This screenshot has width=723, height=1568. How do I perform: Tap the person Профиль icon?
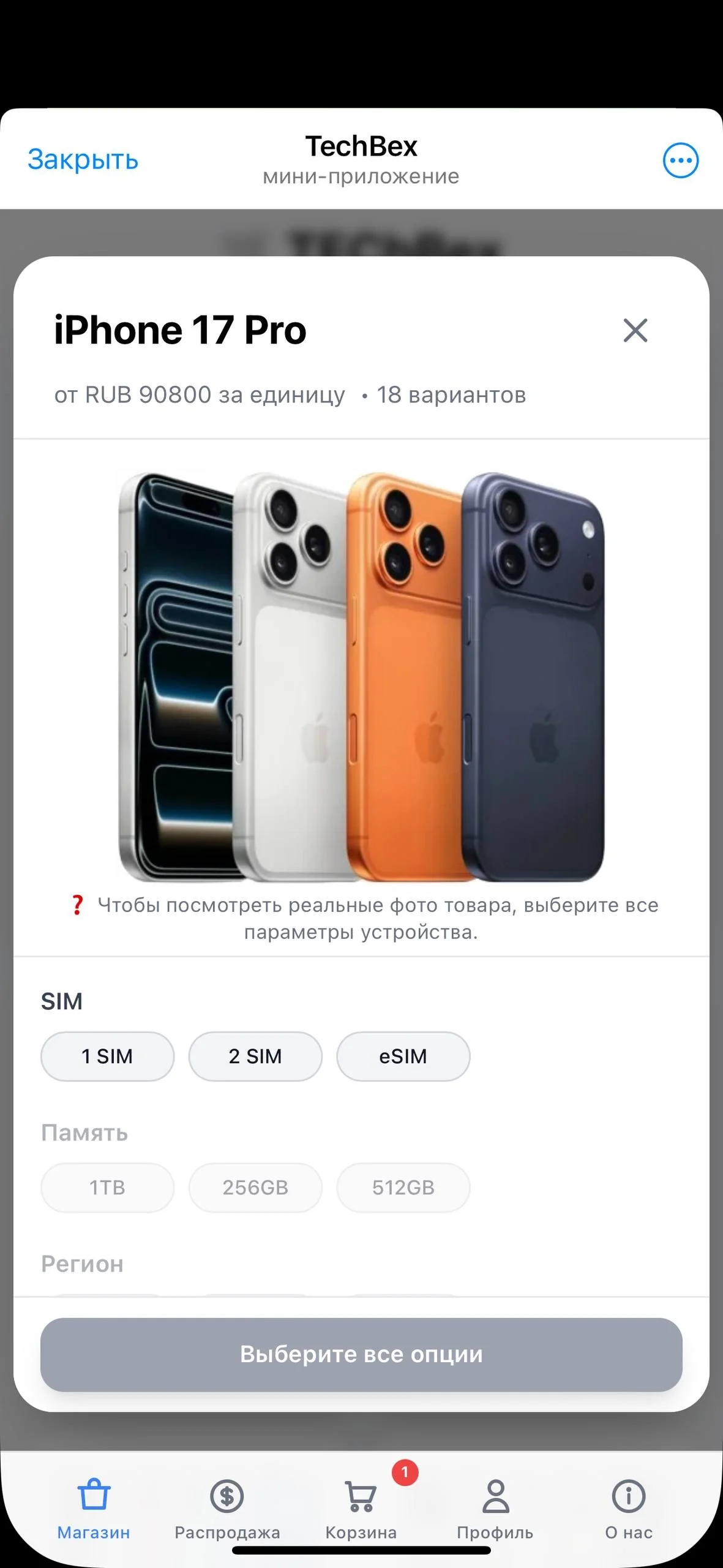(495, 1496)
